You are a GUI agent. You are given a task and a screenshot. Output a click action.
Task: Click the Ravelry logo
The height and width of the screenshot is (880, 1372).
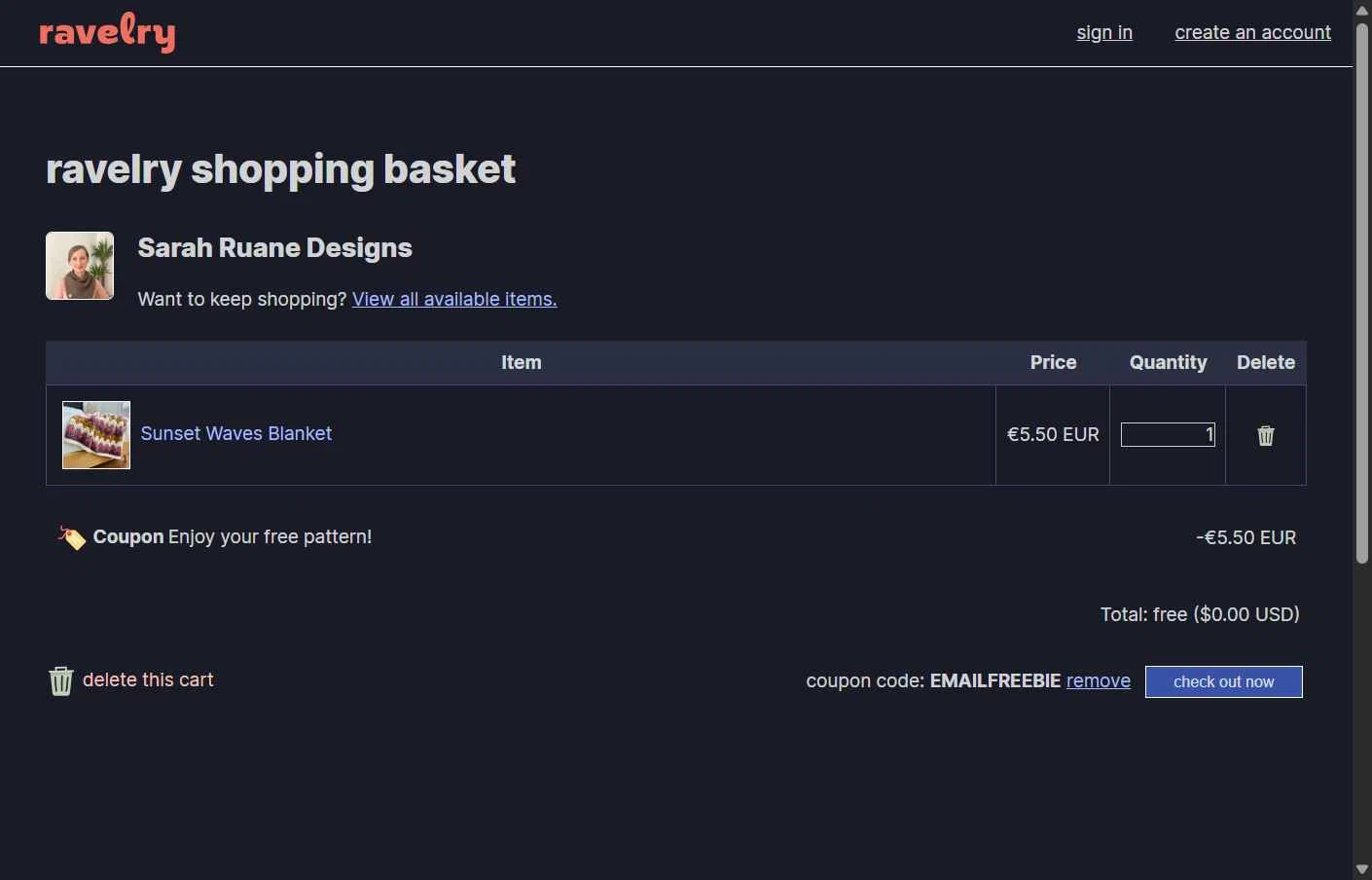pyautogui.click(x=107, y=33)
